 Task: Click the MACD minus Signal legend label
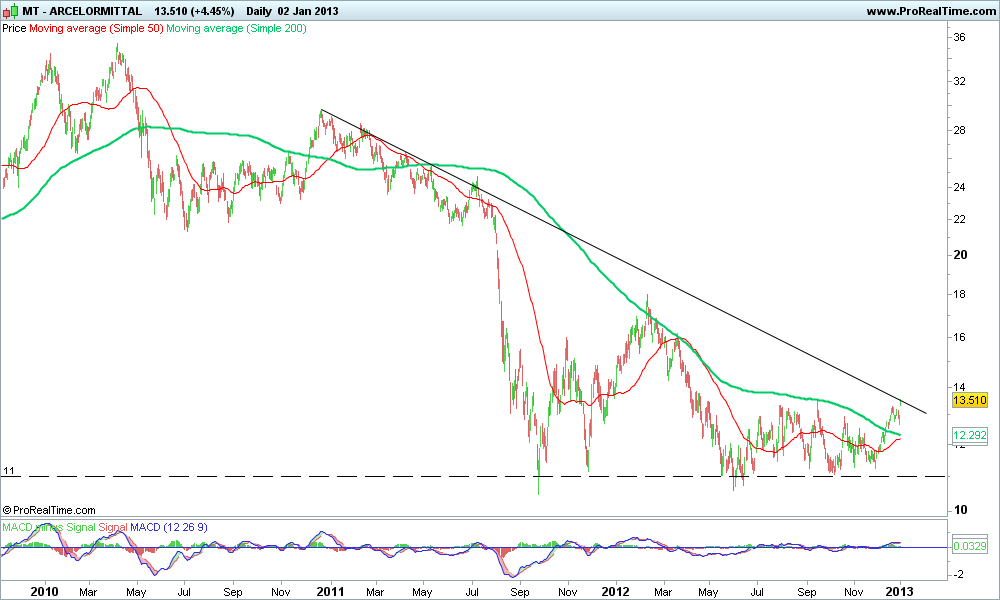[x=48, y=527]
